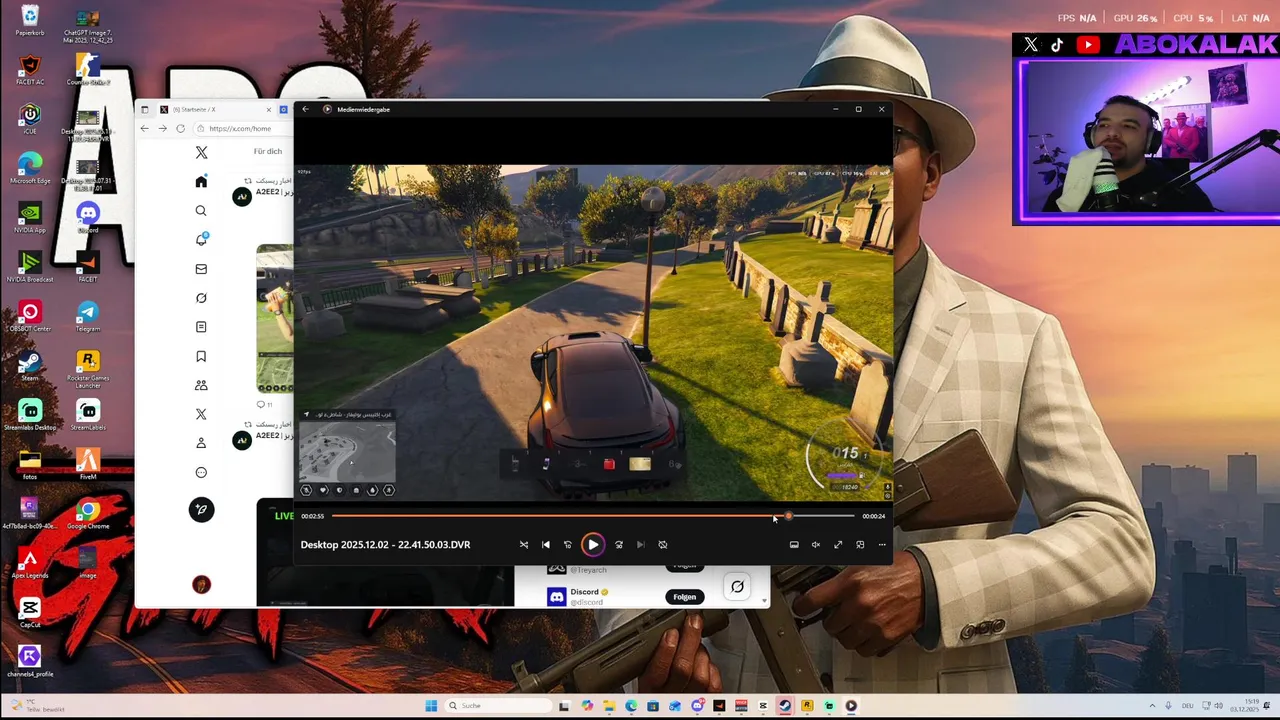The image size is (1280, 720).
Task: Open Google Chrome desktop shortcut
Action: coord(88,512)
